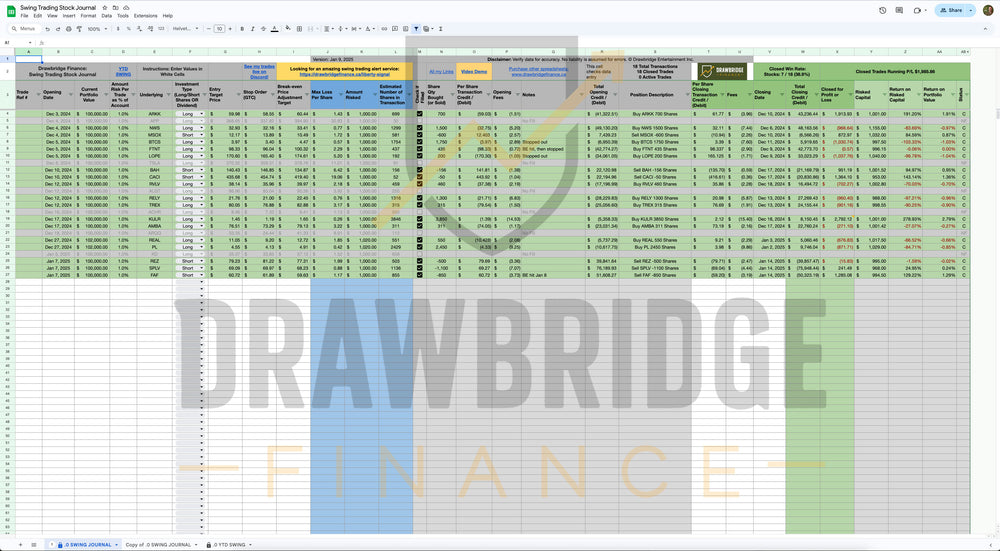
Task: Open the All my Links link
Action: click(441, 71)
